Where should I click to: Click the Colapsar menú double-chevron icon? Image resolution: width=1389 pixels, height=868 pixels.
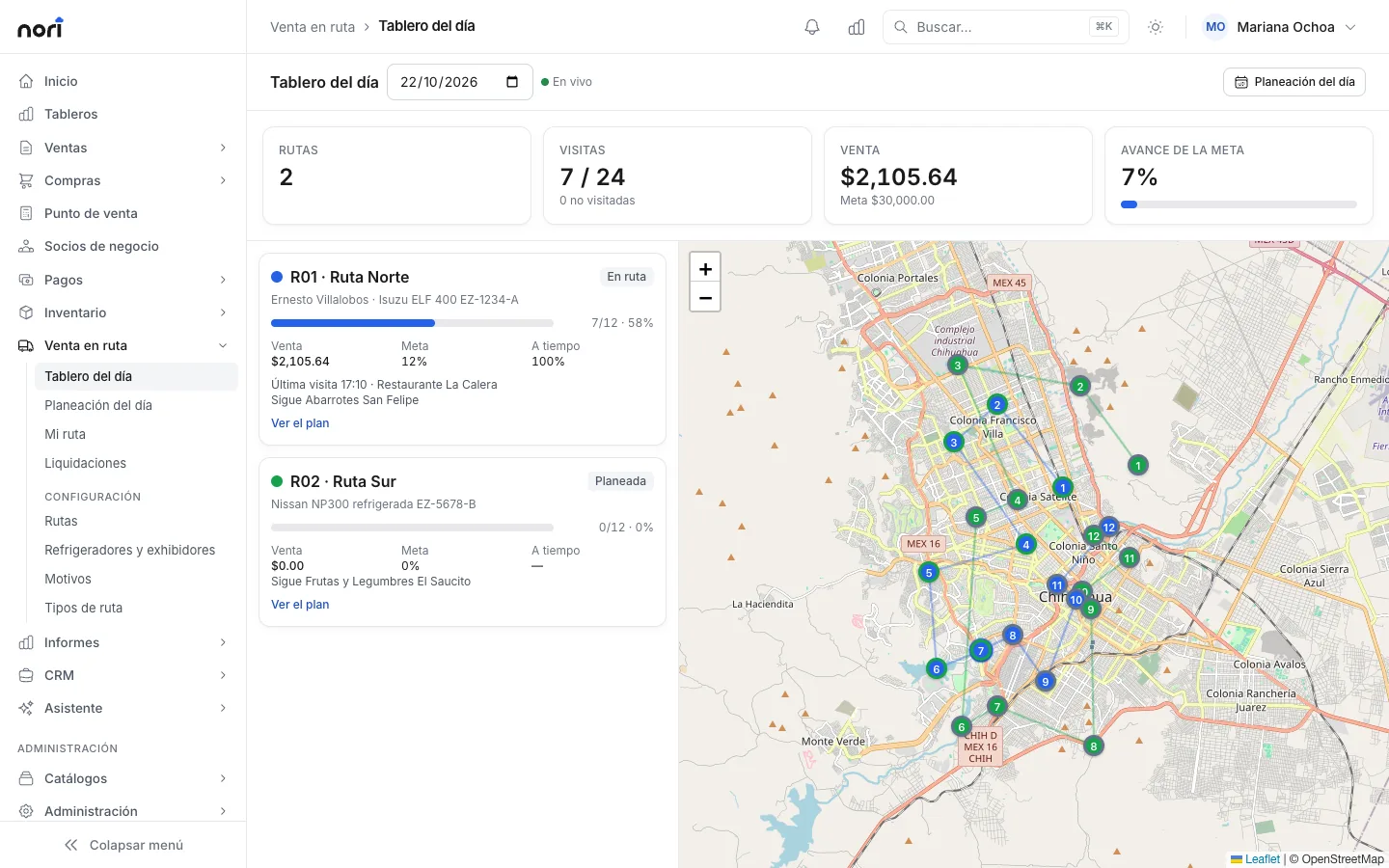coord(70,845)
